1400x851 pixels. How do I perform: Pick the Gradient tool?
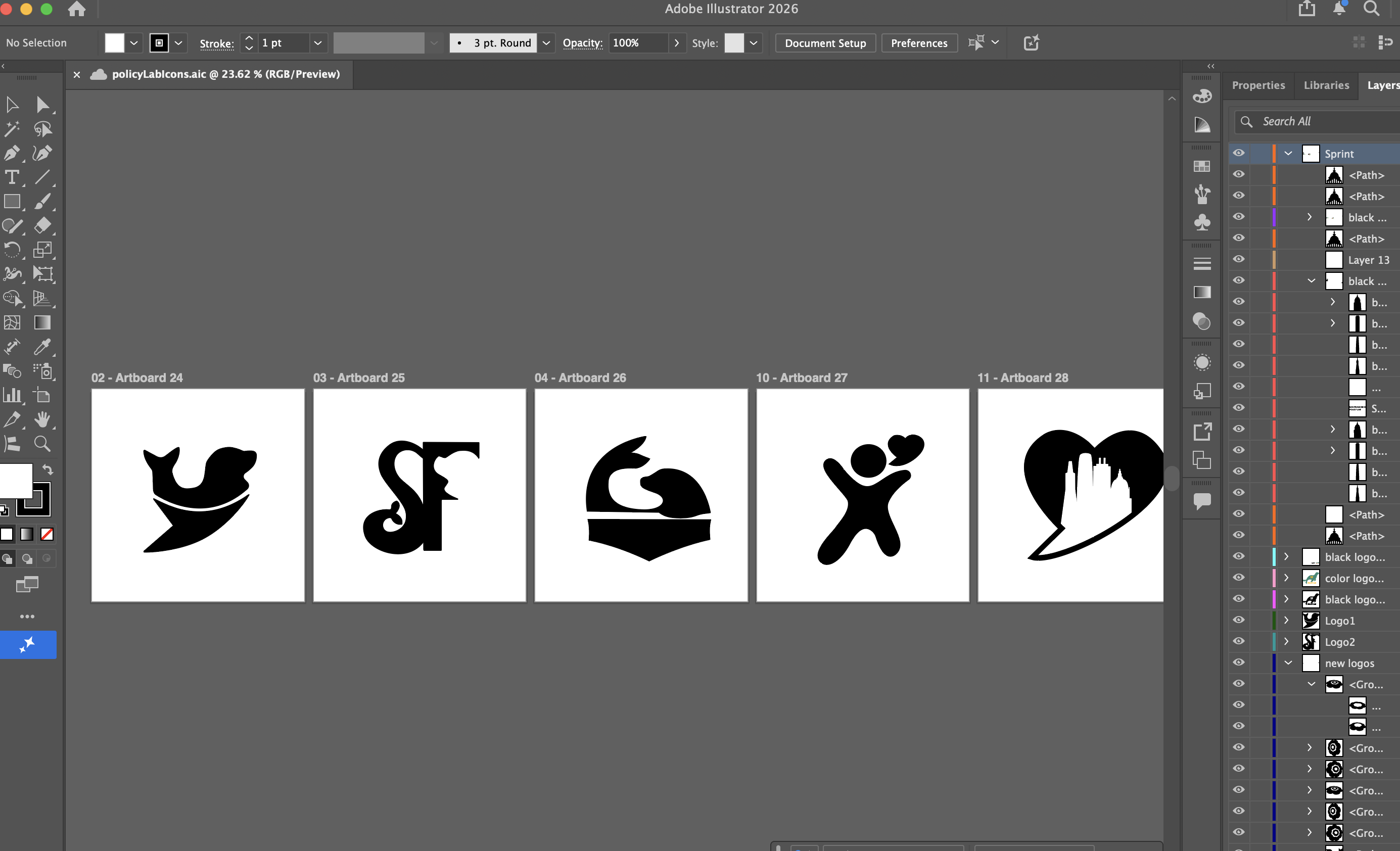tap(42, 323)
